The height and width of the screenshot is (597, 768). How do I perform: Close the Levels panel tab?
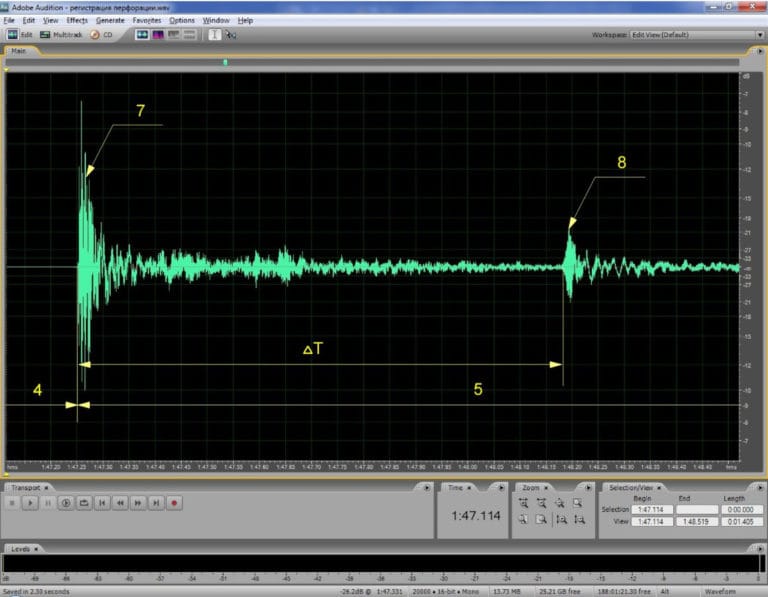pos(36,549)
